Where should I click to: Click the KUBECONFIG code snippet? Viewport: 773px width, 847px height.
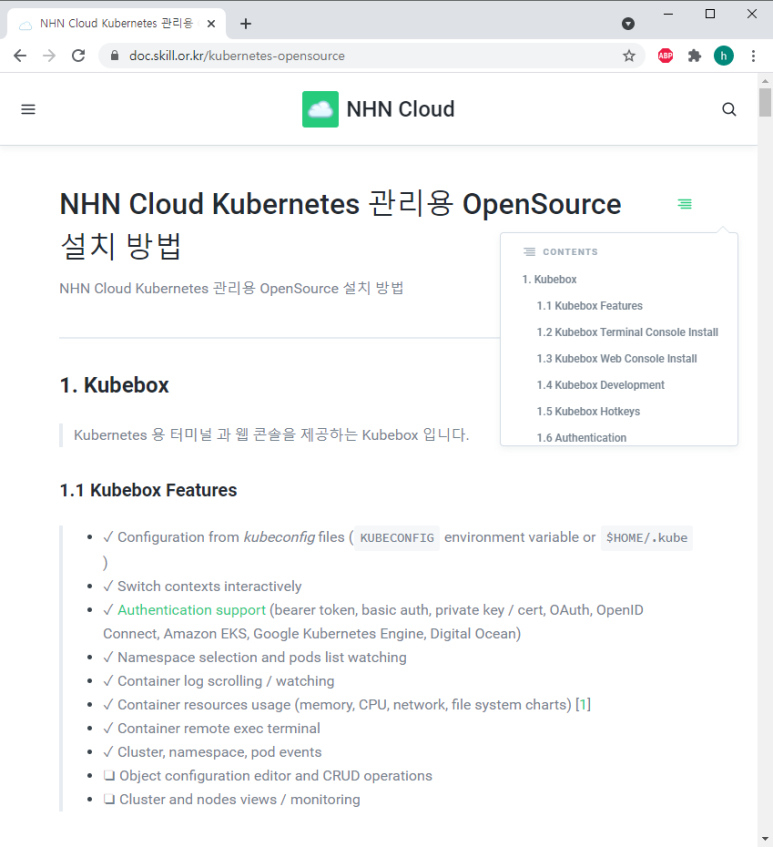click(x=396, y=538)
